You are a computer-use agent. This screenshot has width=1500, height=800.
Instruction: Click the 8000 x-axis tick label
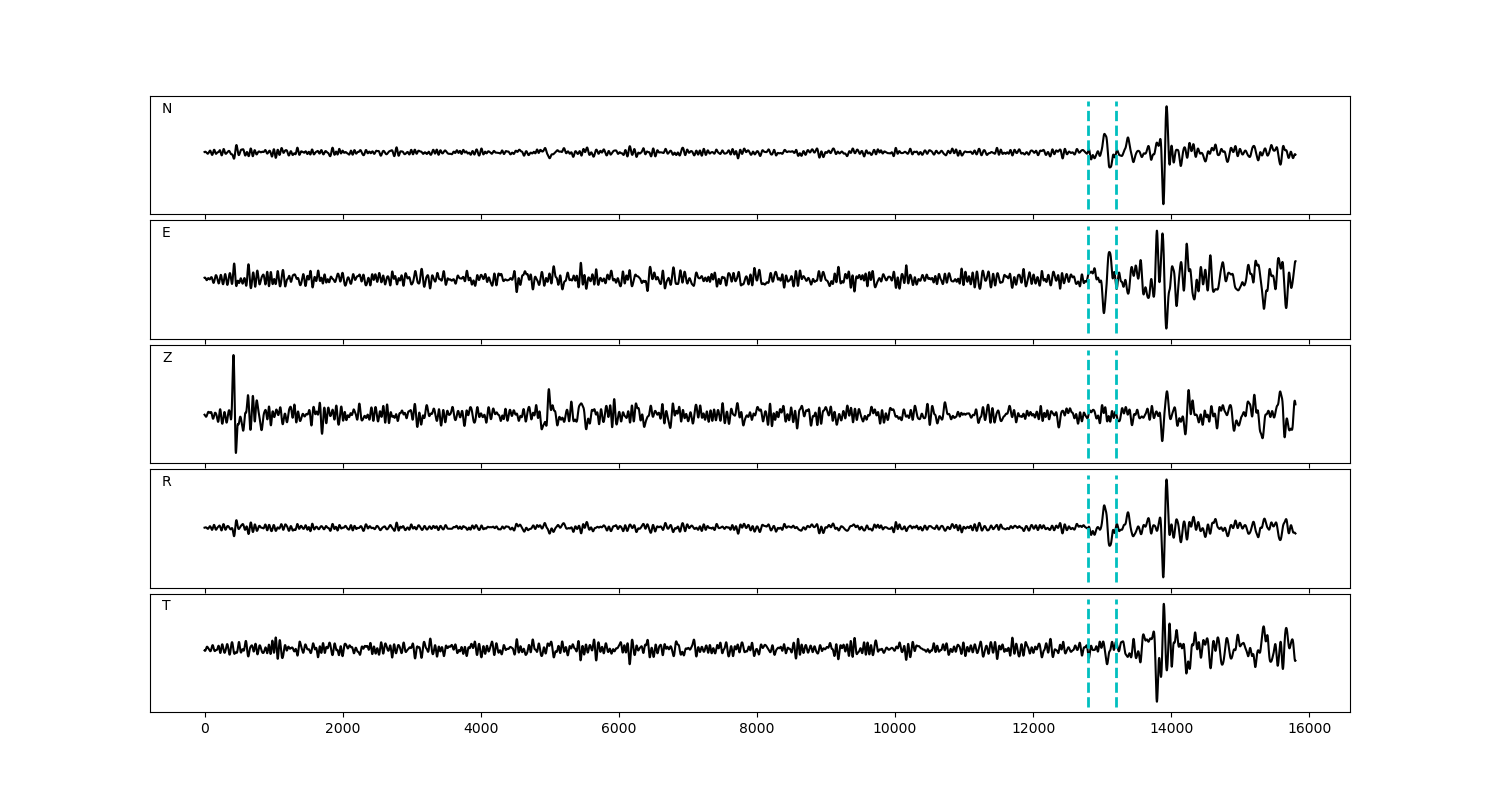point(757,730)
